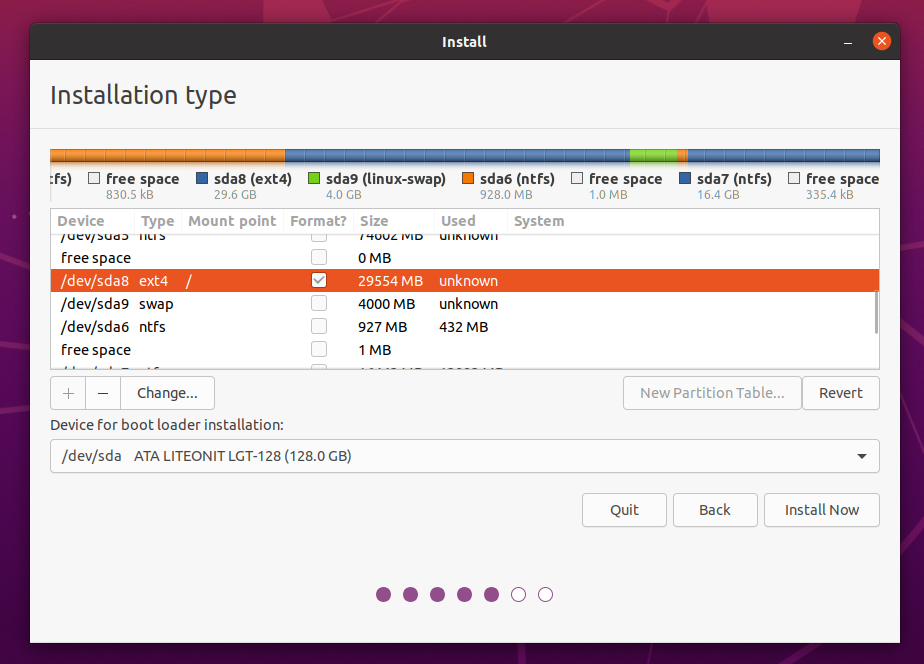The image size is (924, 664).
Task: Toggle Format checkbox for 0 MB free space
Action: tap(319, 257)
